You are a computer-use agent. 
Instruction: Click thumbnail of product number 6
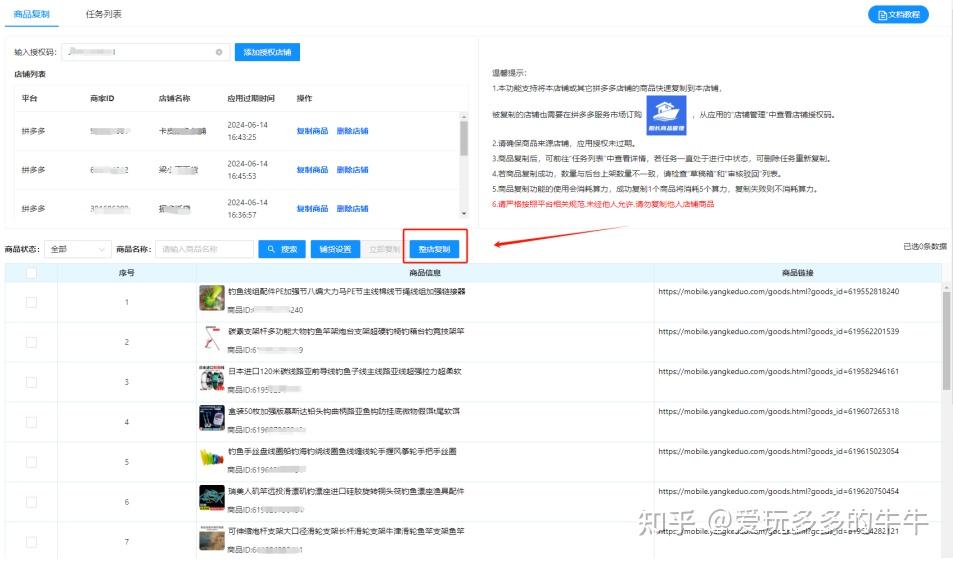click(212, 499)
